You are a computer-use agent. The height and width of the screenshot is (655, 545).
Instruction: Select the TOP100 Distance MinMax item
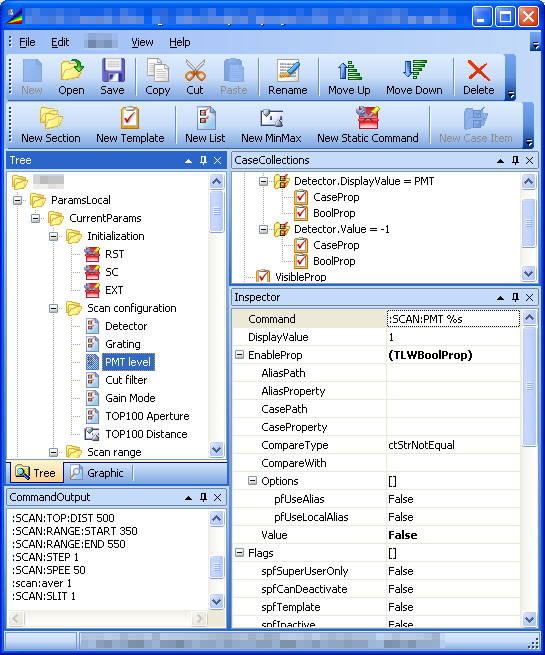point(146,434)
